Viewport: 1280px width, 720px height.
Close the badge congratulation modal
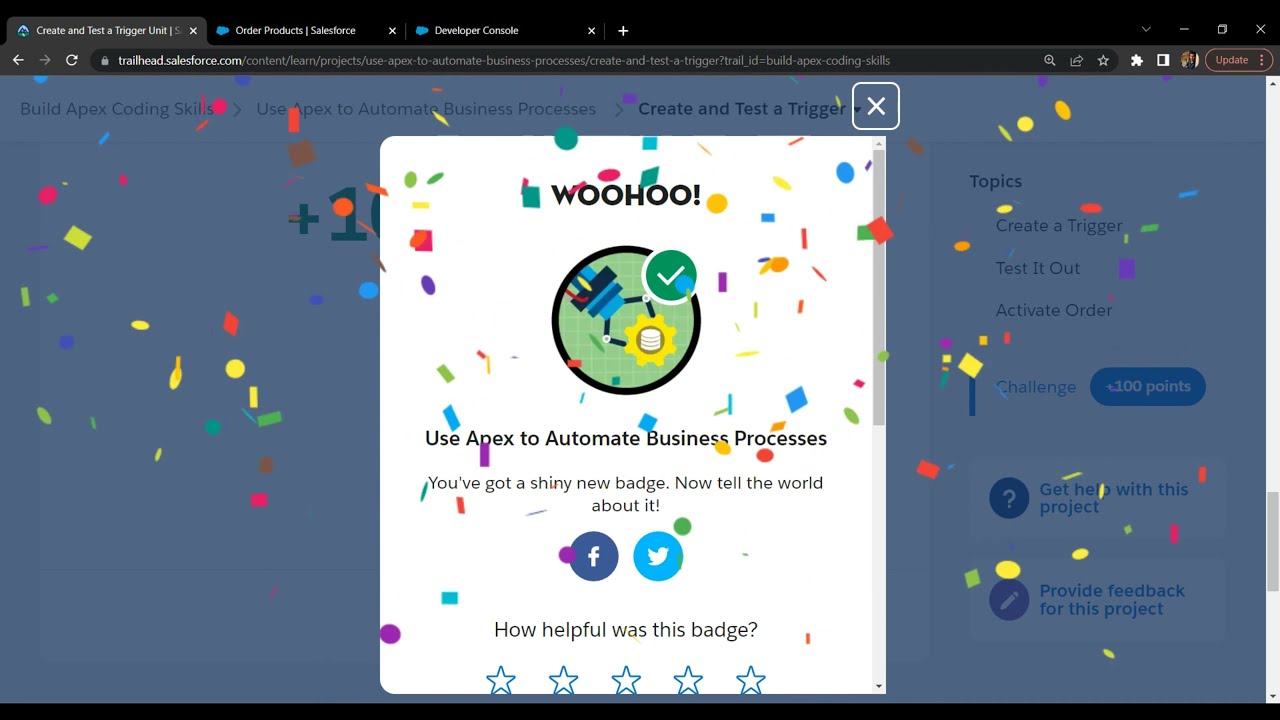point(876,106)
